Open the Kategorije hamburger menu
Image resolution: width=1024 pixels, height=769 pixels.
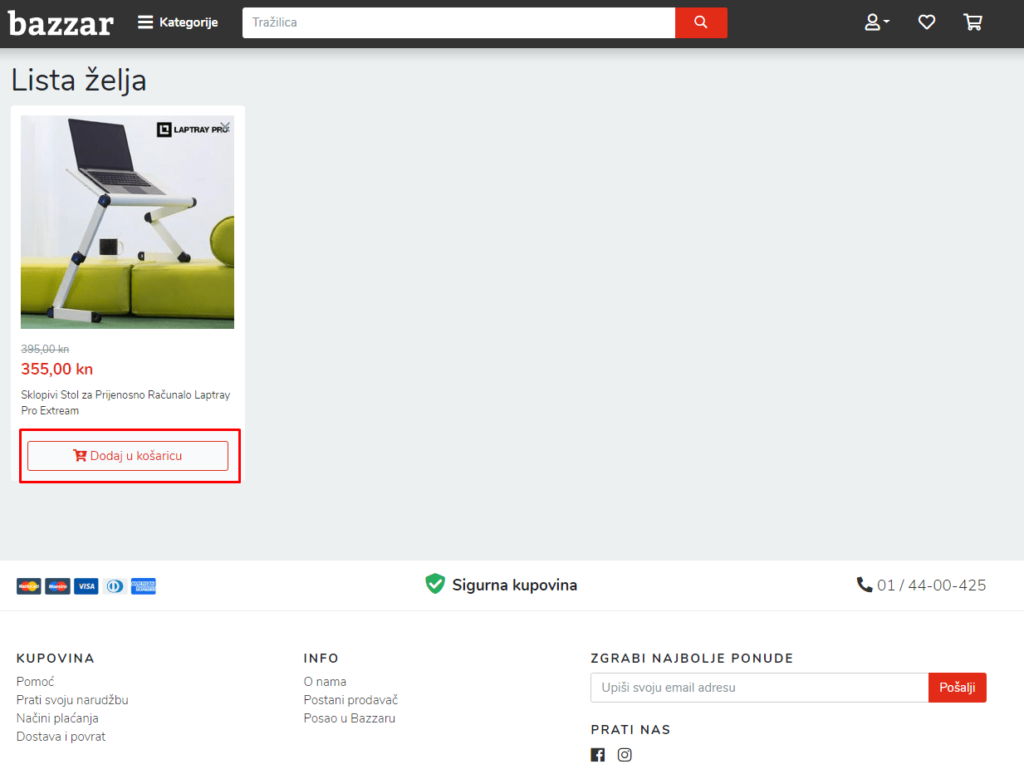tap(177, 22)
